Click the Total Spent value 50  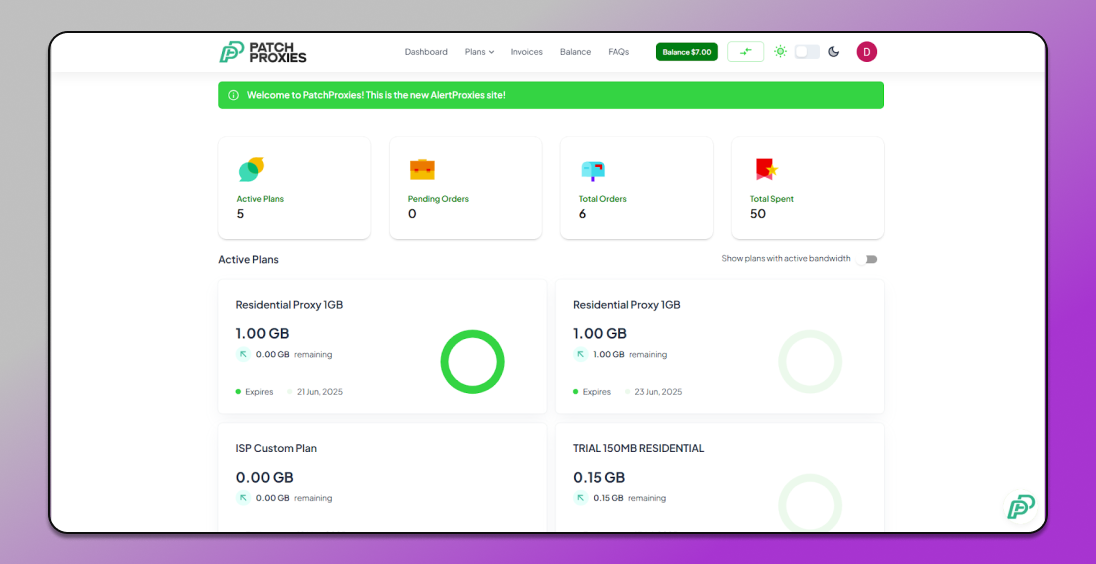coord(758,214)
